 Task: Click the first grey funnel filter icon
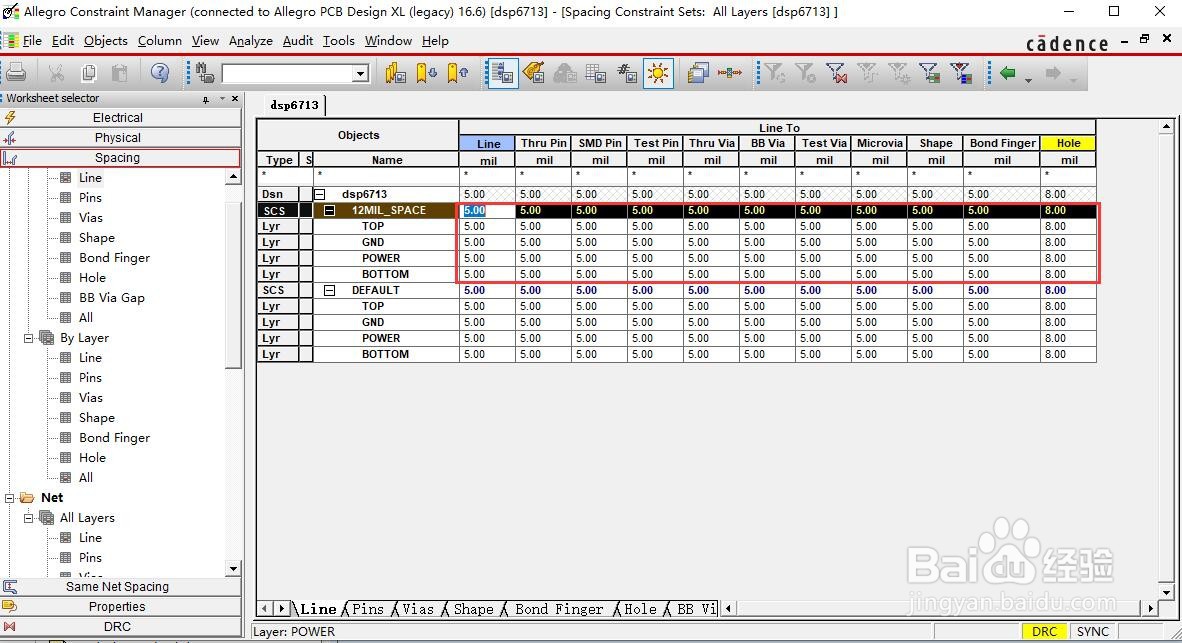tap(775, 72)
